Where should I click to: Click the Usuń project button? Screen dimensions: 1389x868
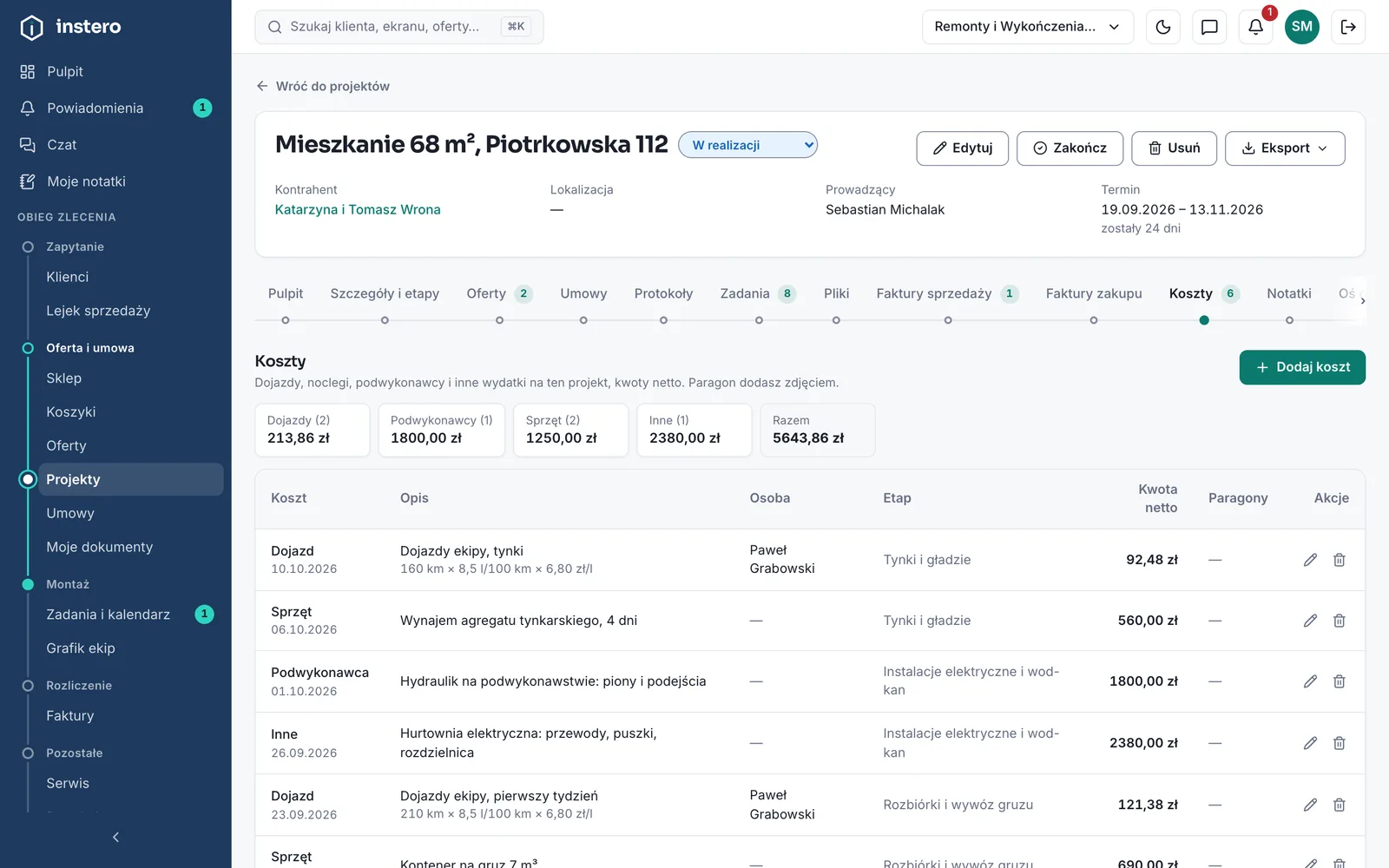pos(1174,148)
